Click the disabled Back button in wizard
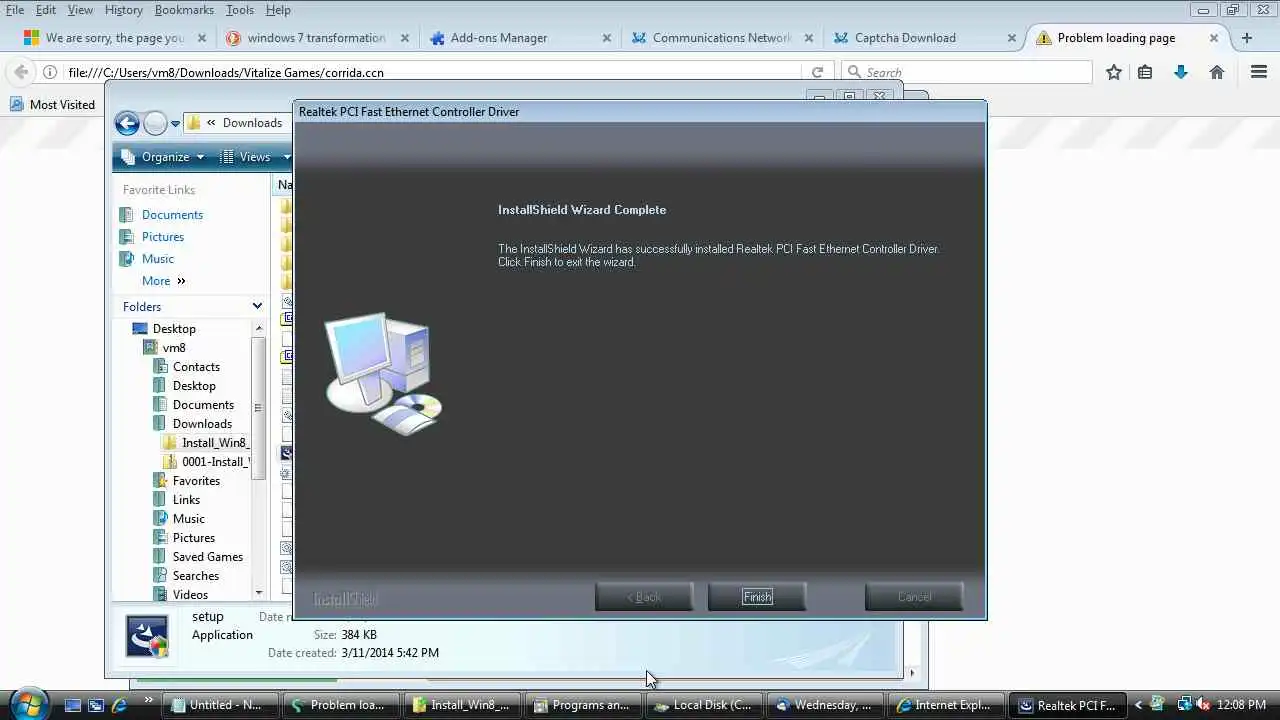Viewport: 1280px width, 720px height. [x=644, y=597]
